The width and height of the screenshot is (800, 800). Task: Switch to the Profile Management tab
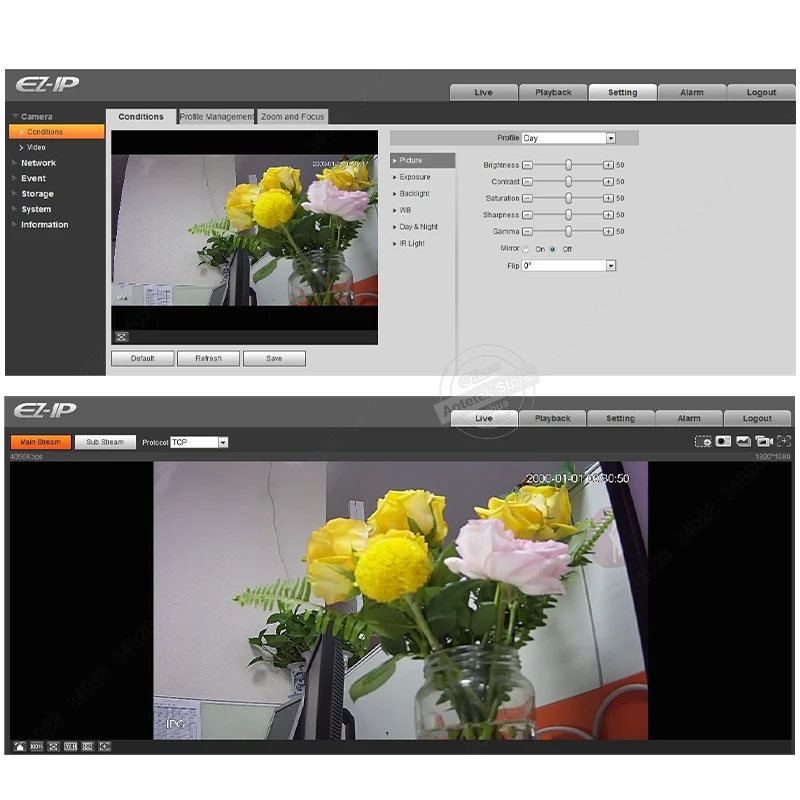[216, 117]
